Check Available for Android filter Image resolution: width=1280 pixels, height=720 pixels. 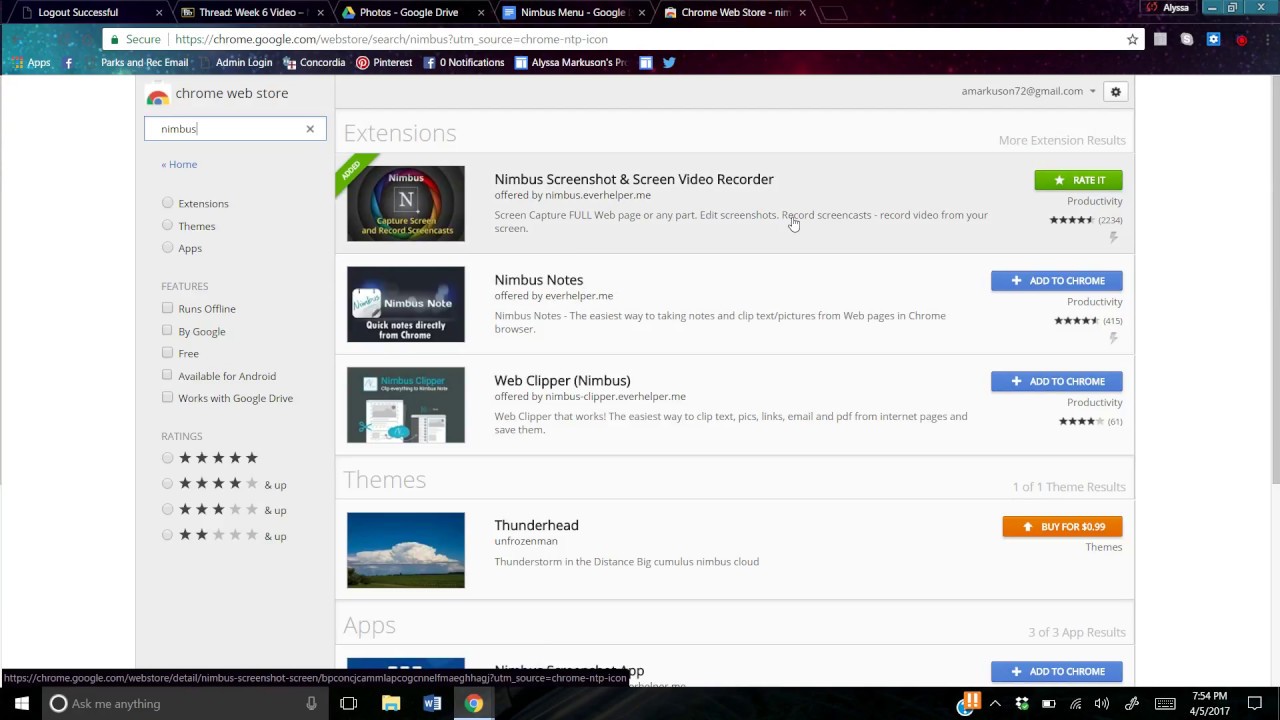pos(167,375)
